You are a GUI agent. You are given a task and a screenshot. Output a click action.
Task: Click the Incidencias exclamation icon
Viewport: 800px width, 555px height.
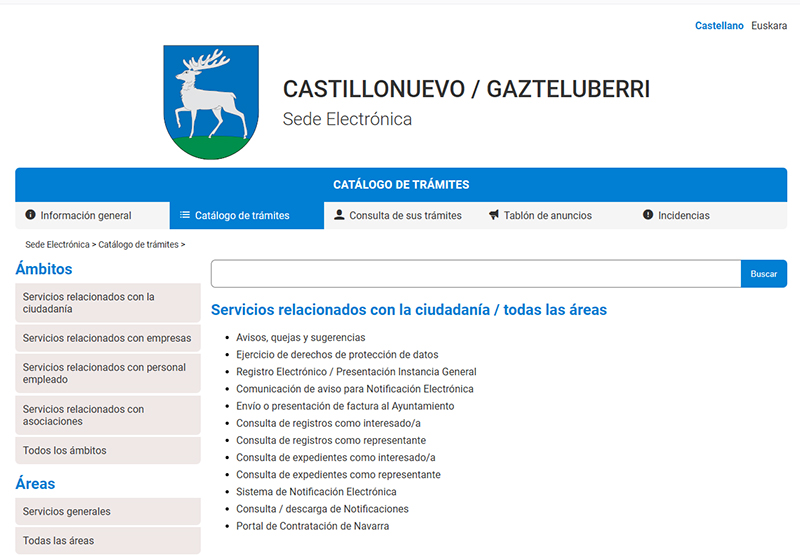click(648, 215)
